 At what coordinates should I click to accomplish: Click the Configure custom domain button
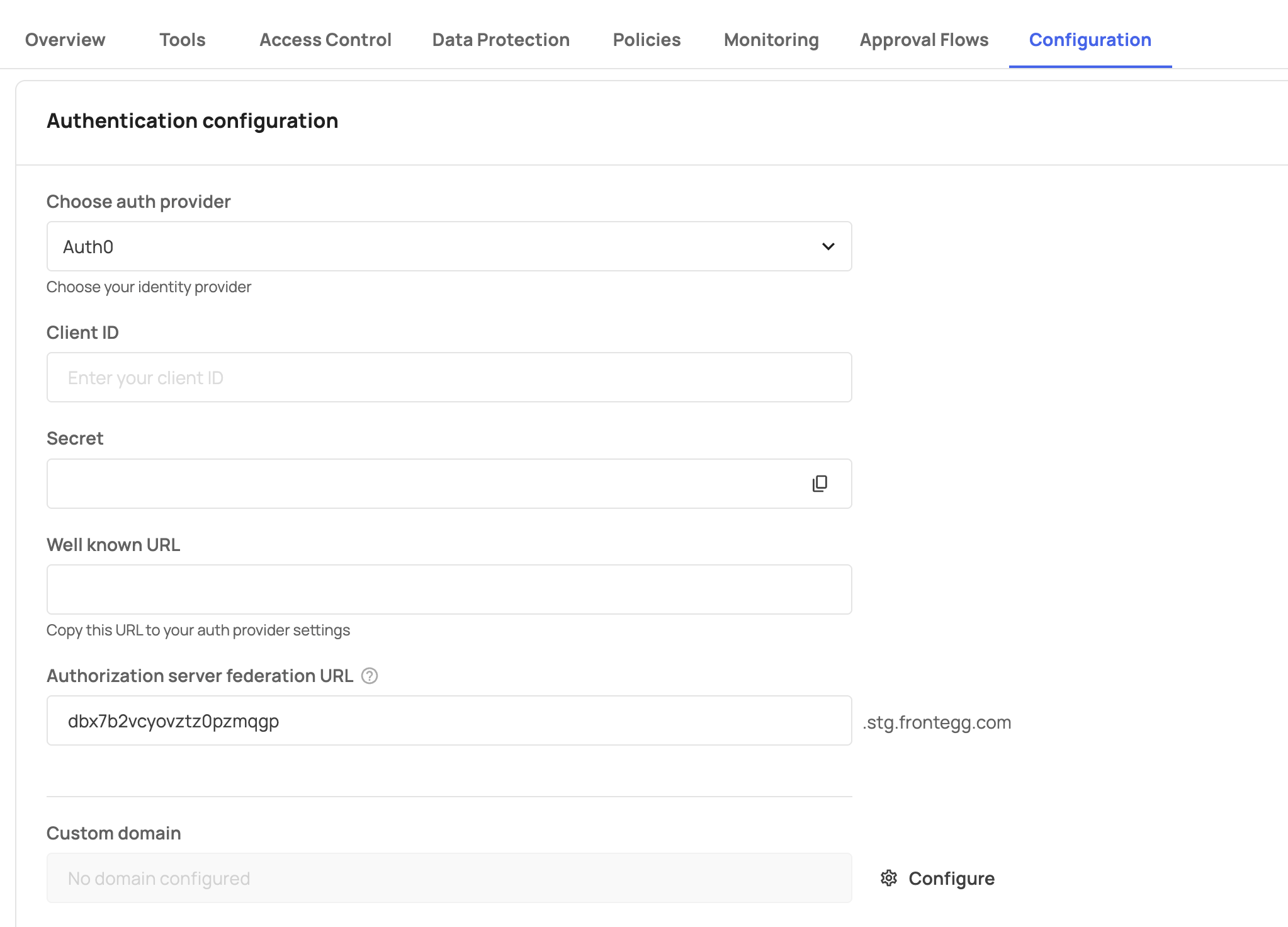pyautogui.click(x=951, y=879)
